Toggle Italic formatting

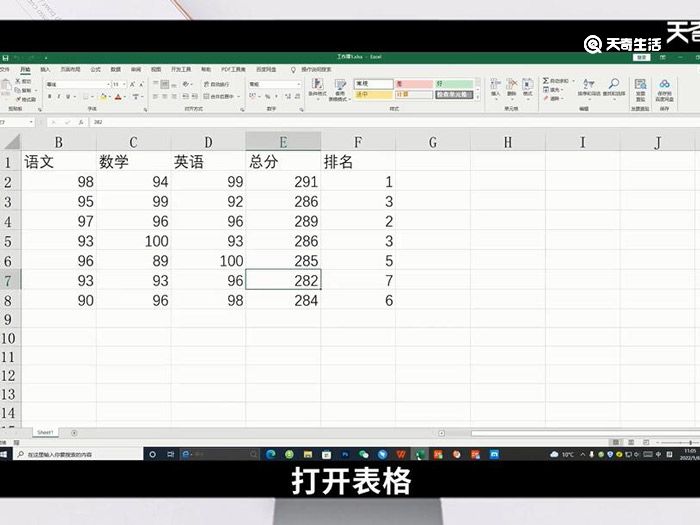point(58,96)
